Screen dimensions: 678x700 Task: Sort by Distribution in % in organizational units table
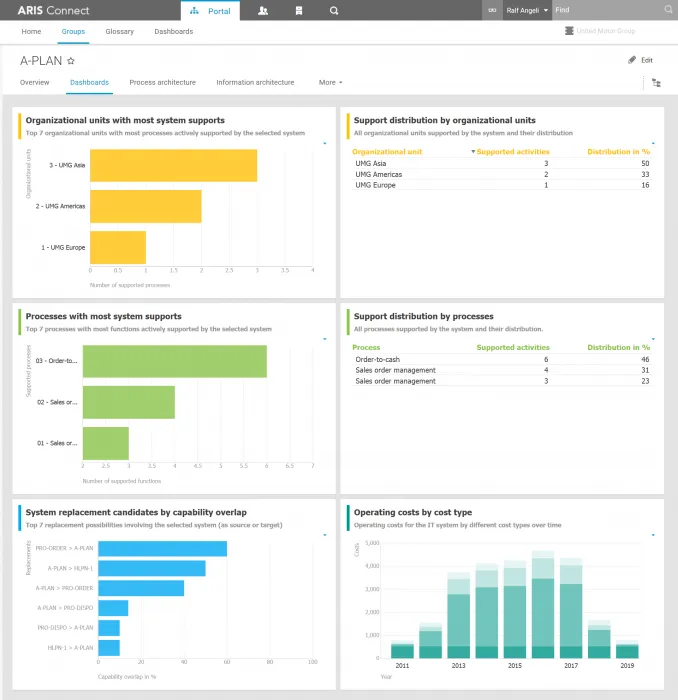coord(618,152)
